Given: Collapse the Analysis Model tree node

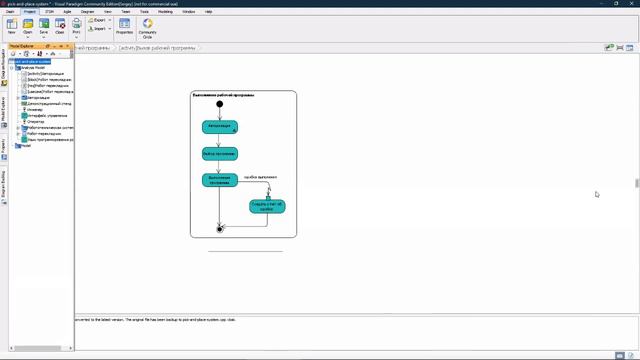Looking at the screenshot, I should click(x=12, y=68).
